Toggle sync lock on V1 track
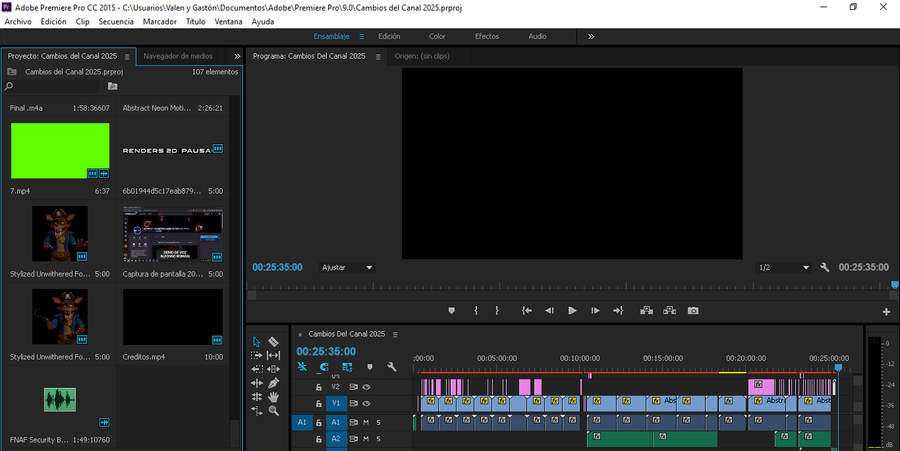This screenshot has width=900, height=451. click(354, 403)
